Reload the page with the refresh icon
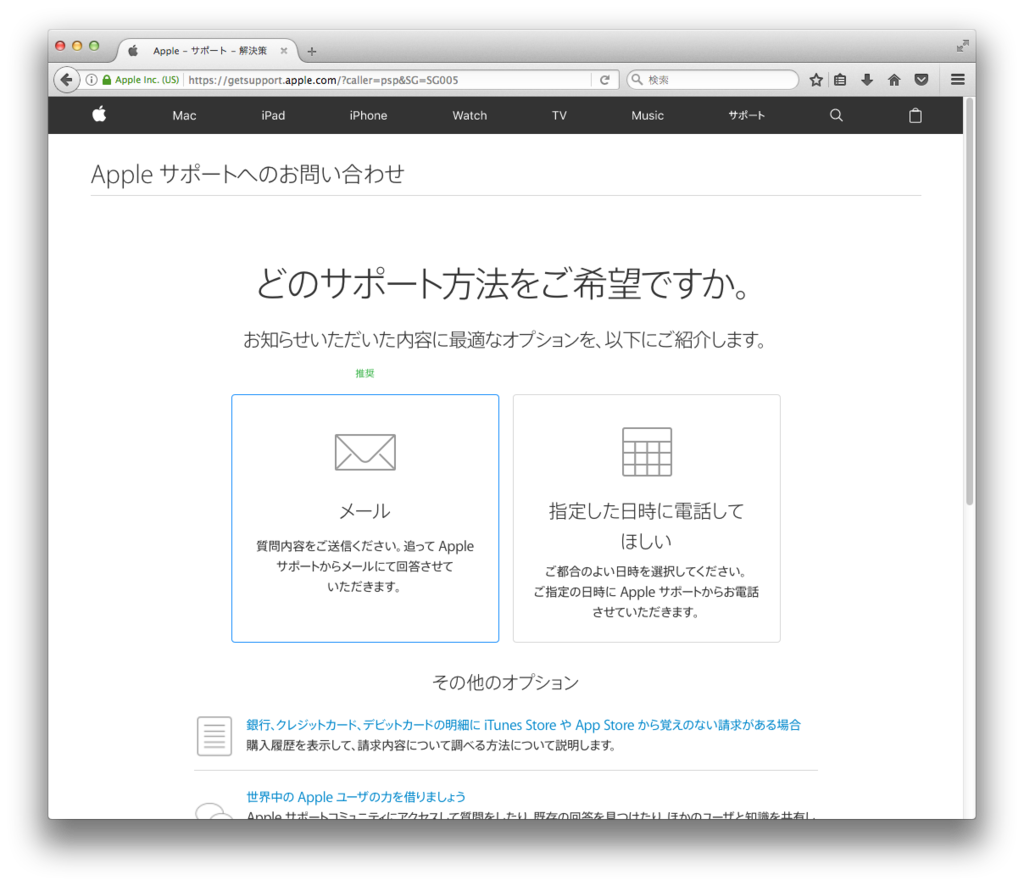 tap(605, 80)
